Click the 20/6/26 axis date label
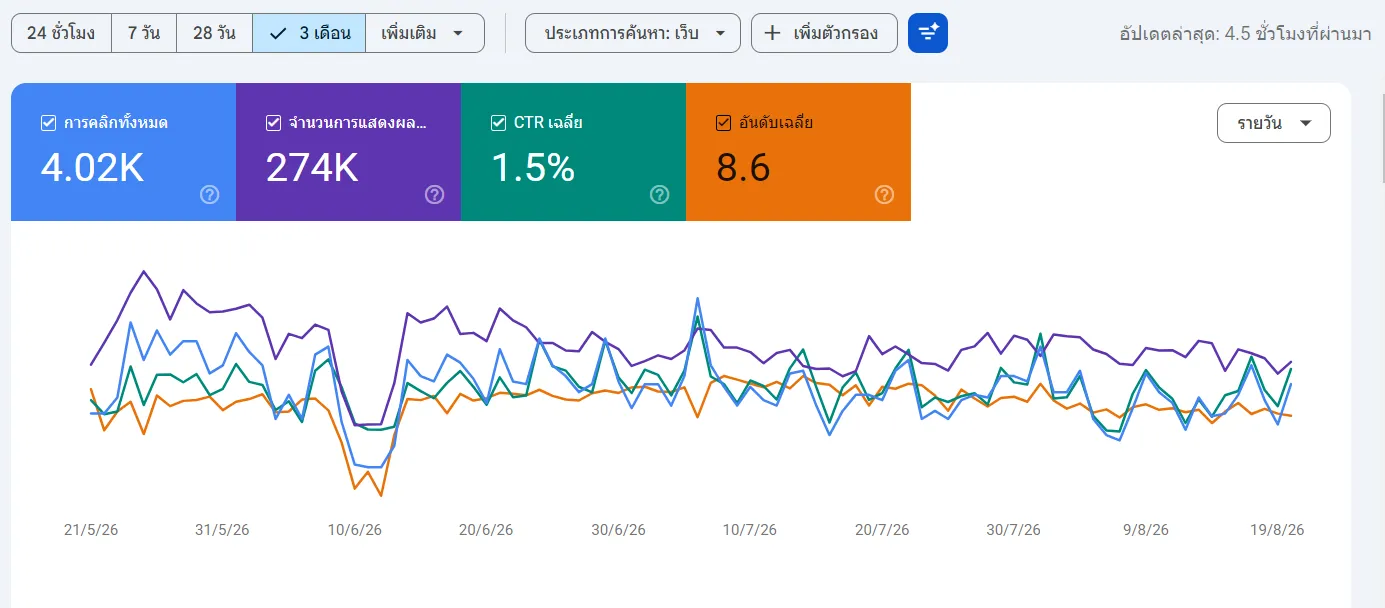Screen dimensions: 1385x608 486,530
